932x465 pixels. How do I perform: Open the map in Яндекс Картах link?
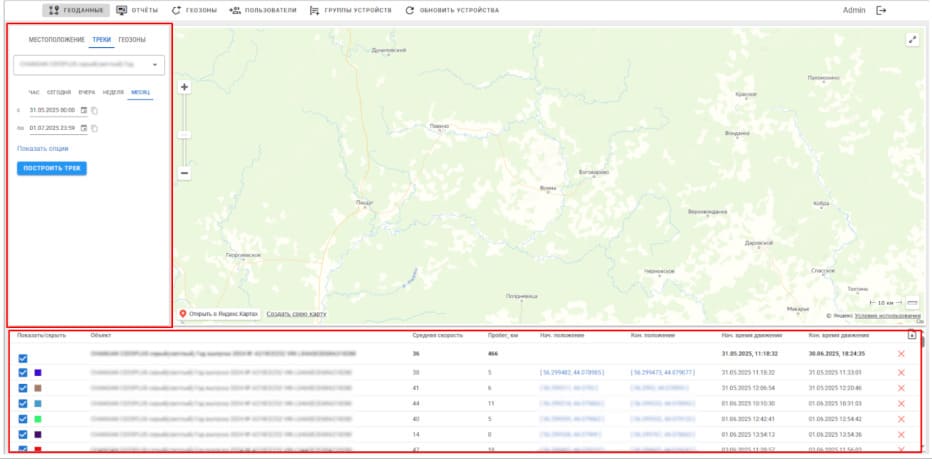coord(218,314)
